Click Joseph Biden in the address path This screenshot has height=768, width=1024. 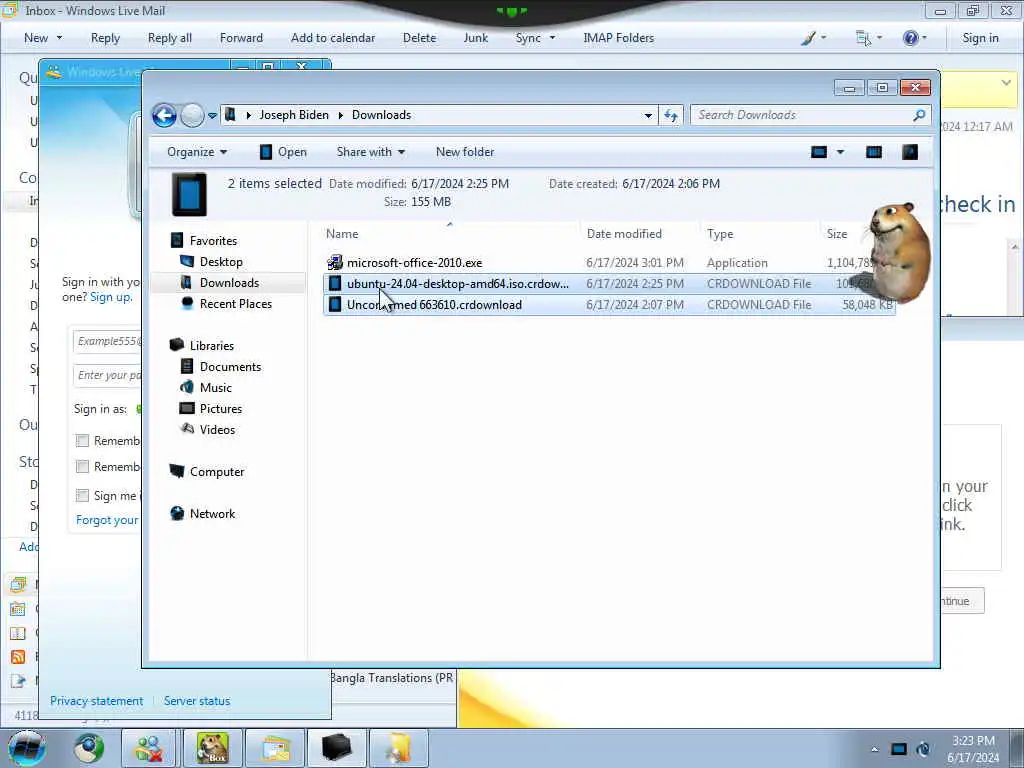coord(294,115)
